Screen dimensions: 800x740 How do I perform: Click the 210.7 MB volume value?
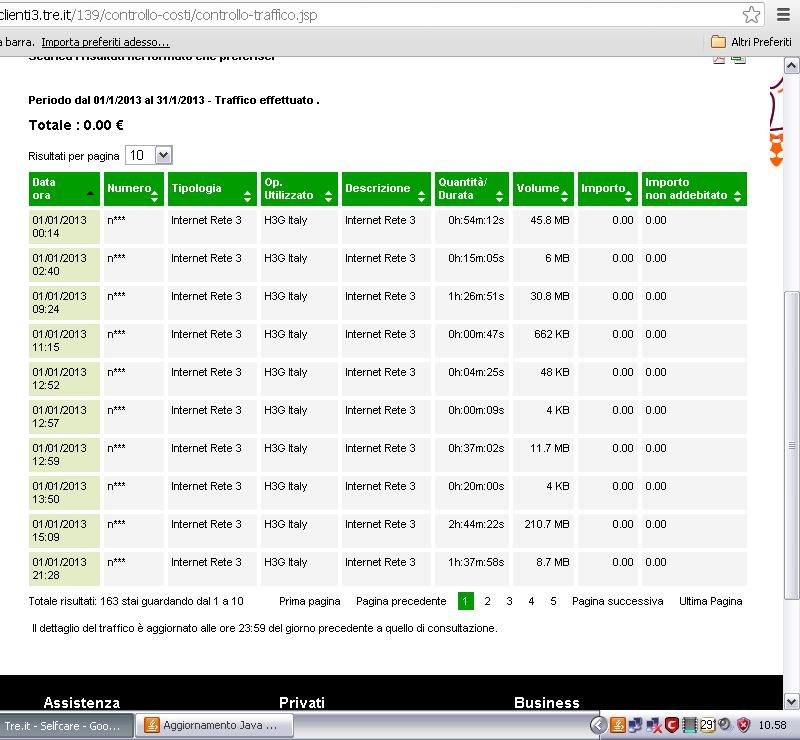tap(546, 524)
